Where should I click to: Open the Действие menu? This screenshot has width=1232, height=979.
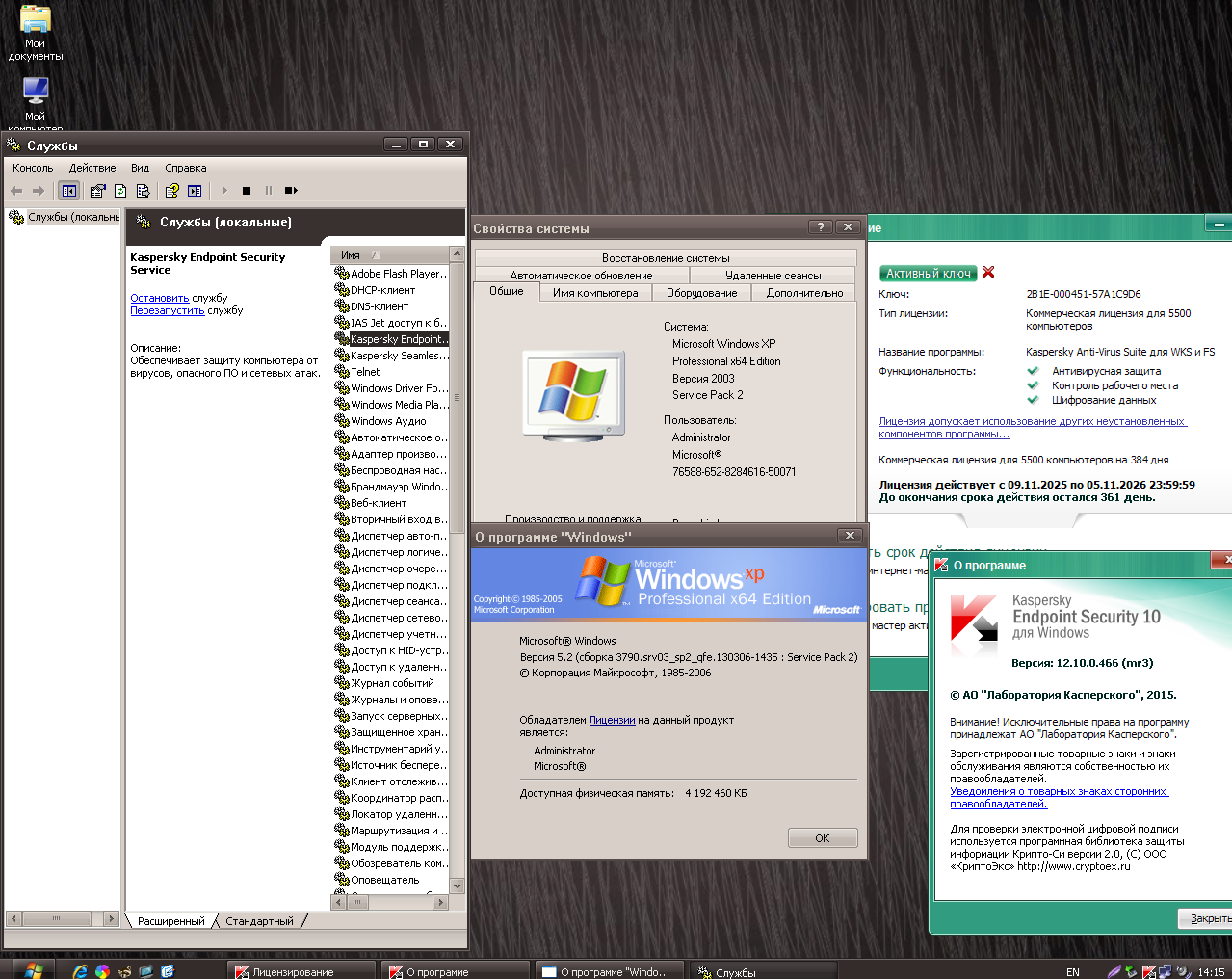coord(92,168)
